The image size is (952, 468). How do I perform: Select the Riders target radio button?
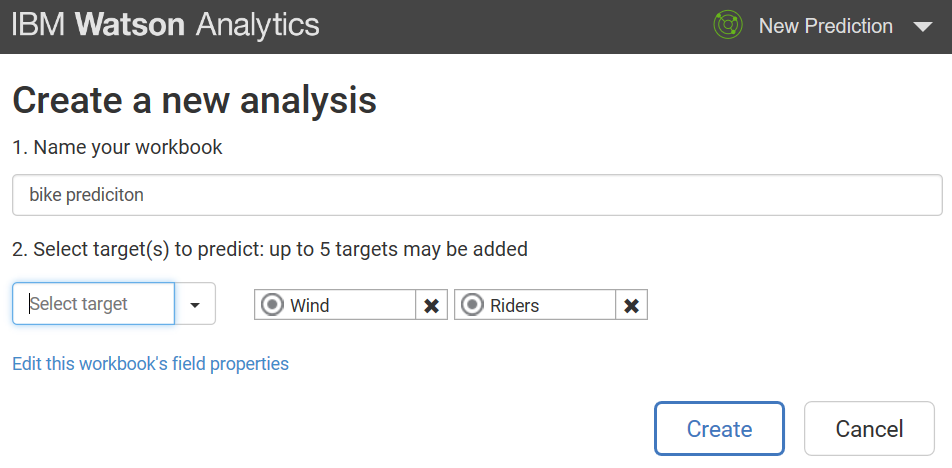pyautogui.click(x=473, y=305)
